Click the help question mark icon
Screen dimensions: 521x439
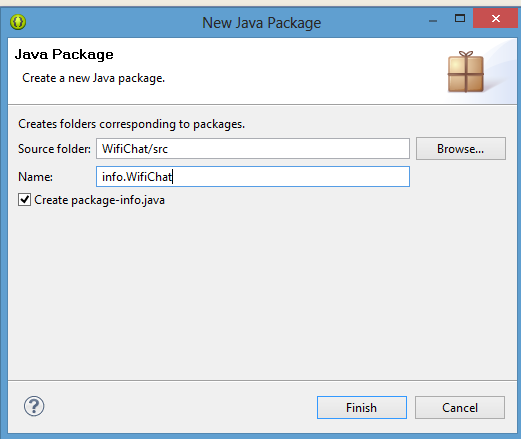[x=34, y=406]
